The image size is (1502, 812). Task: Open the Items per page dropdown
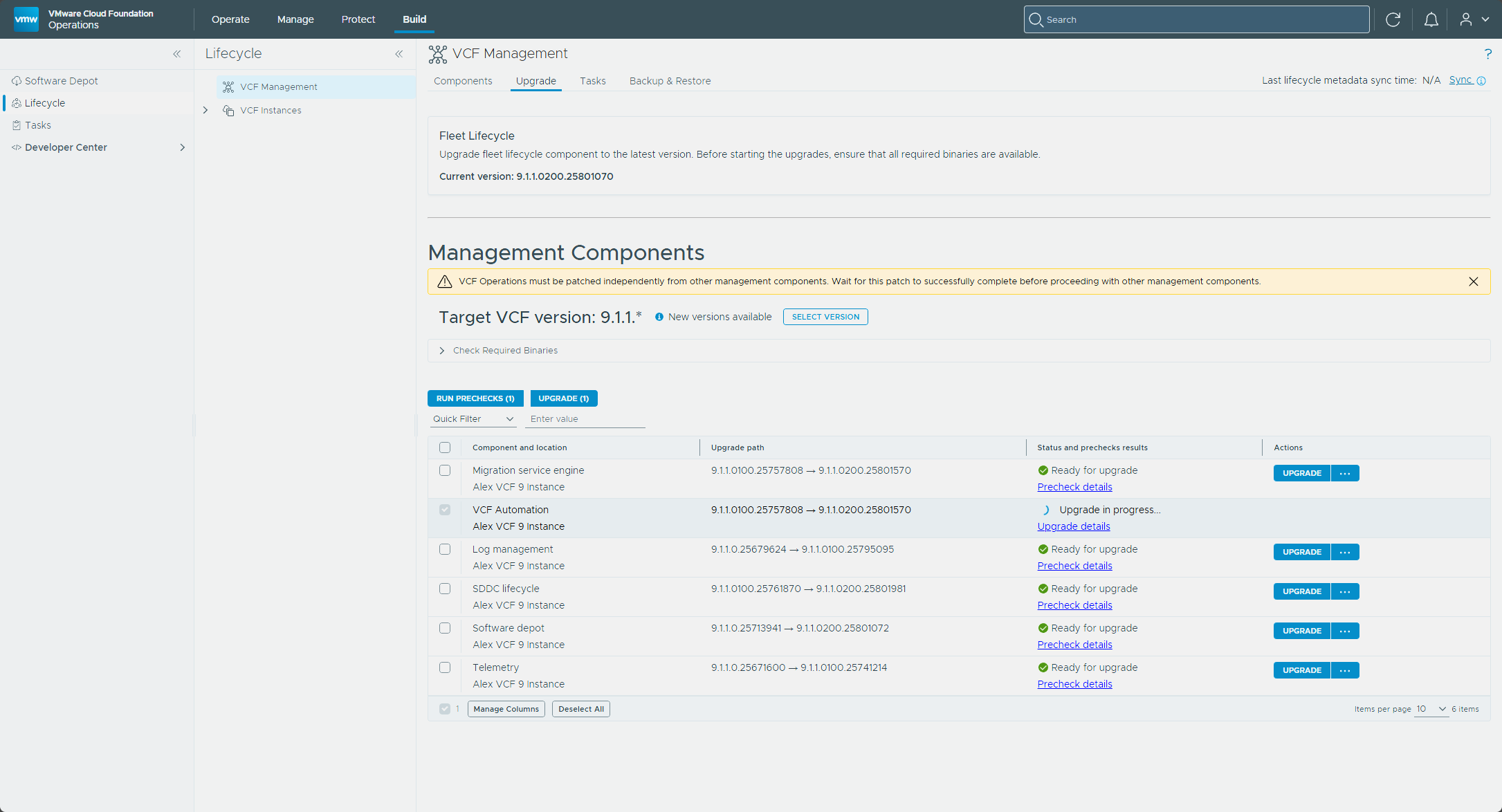[1431, 709]
